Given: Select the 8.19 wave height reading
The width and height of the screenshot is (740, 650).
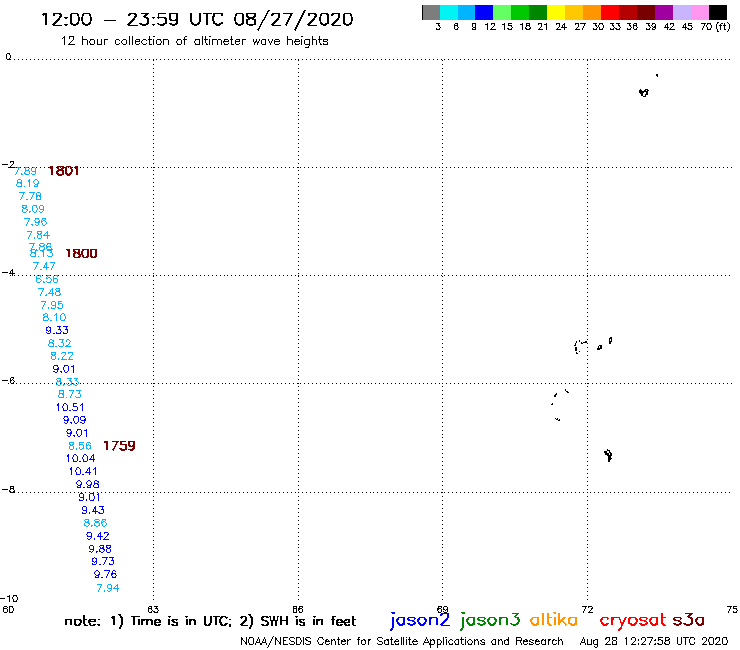Looking at the screenshot, I should [x=27, y=184].
